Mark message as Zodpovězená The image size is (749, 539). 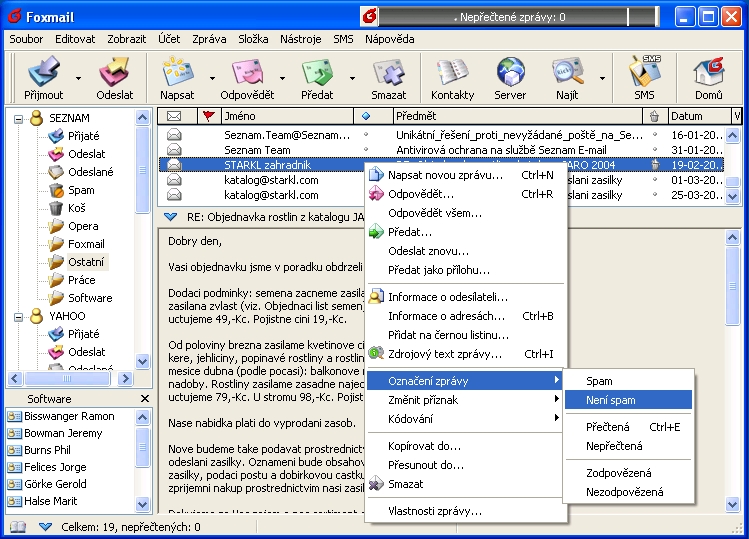point(628,473)
